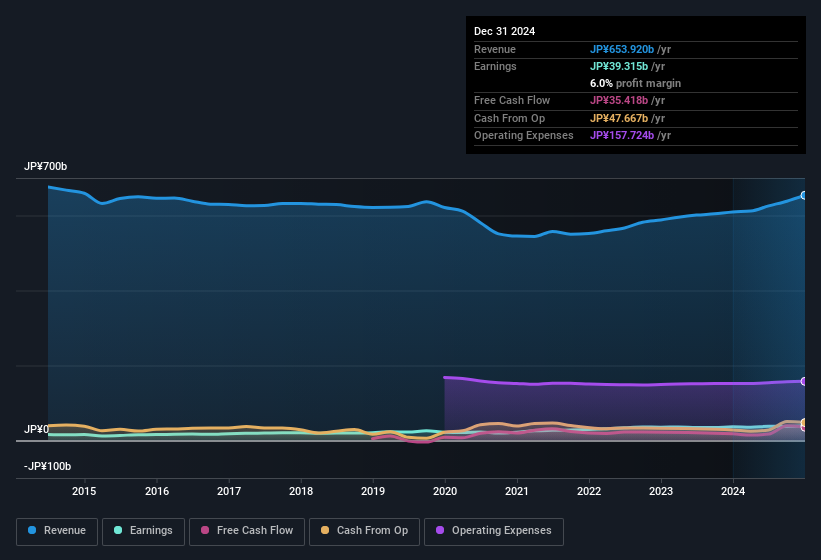The height and width of the screenshot is (560, 821).
Task: Click the 2024 year label on the axis
Action: point(733,491)
